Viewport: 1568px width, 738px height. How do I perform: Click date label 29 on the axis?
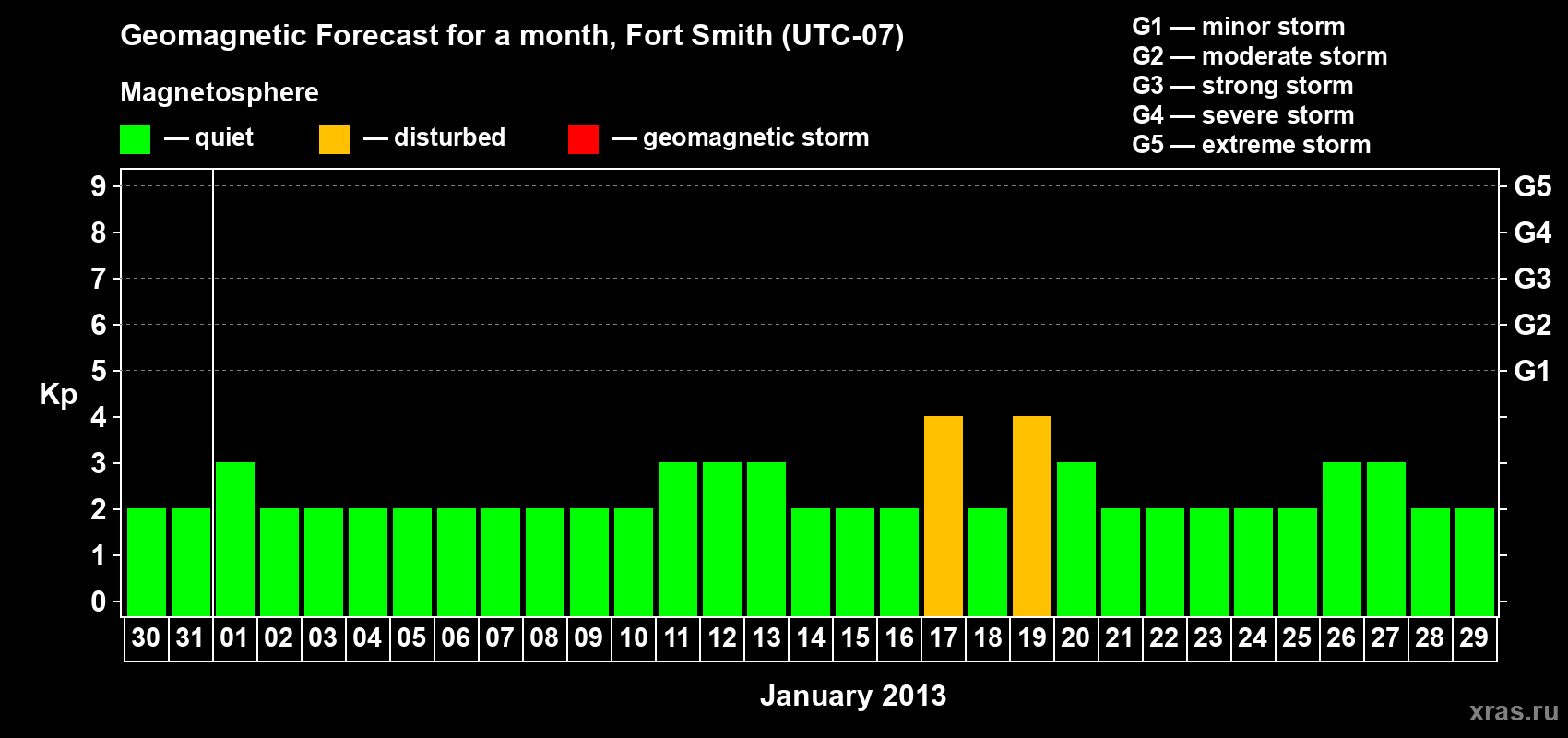1474,637
